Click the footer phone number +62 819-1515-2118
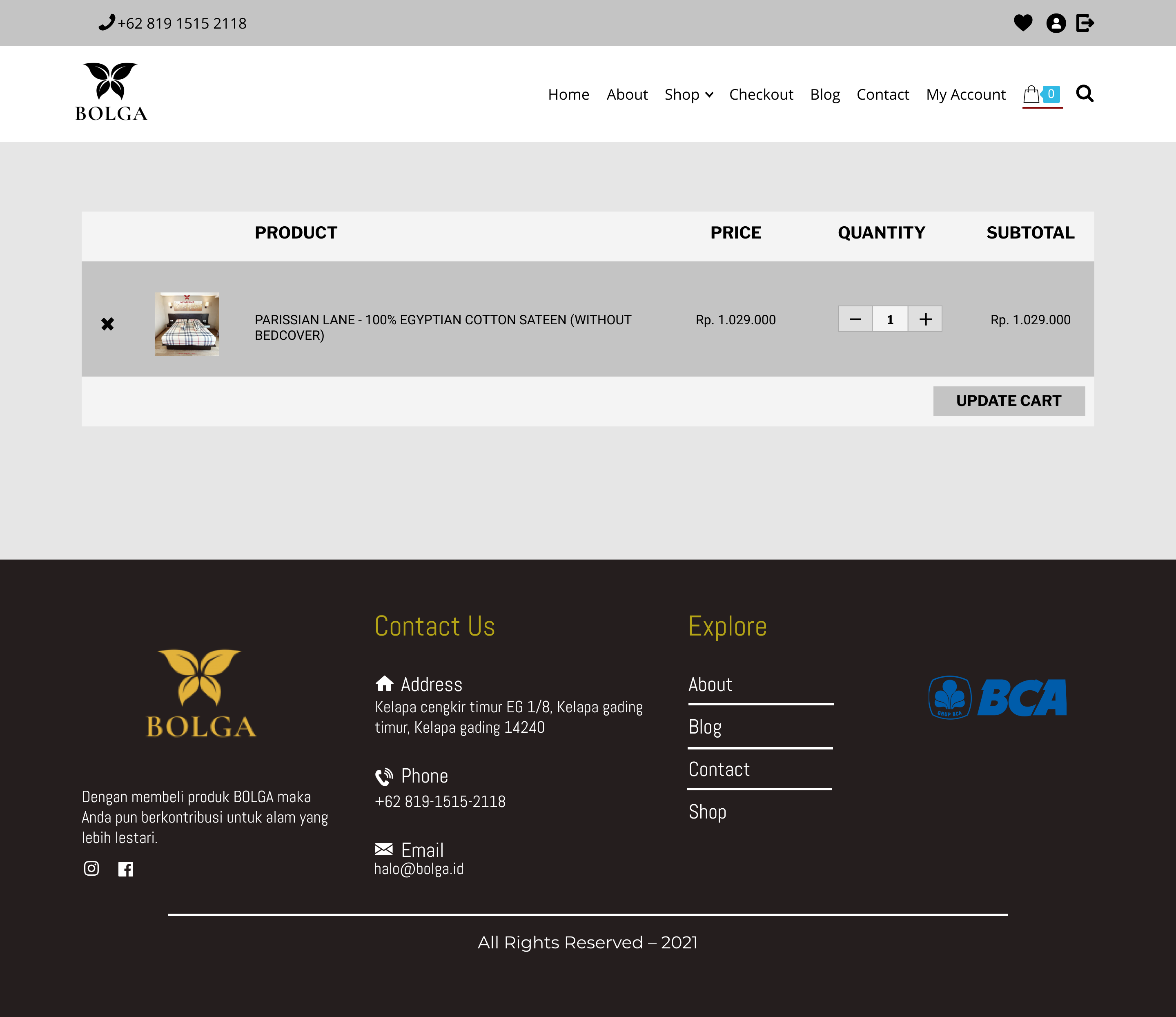The height and width of the screenshot is (1017, 1176). [x=440, y=801]
